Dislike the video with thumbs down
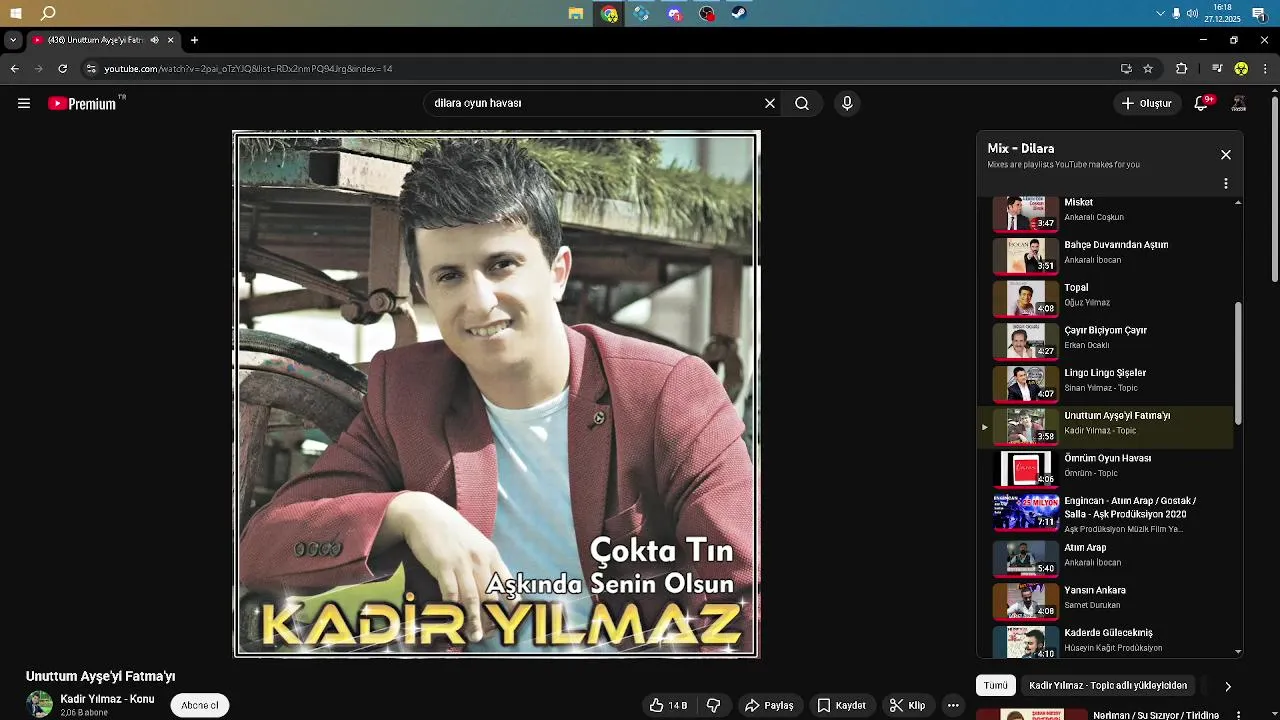The height and width of the screenshot is (720, 1280). [713, 705]
